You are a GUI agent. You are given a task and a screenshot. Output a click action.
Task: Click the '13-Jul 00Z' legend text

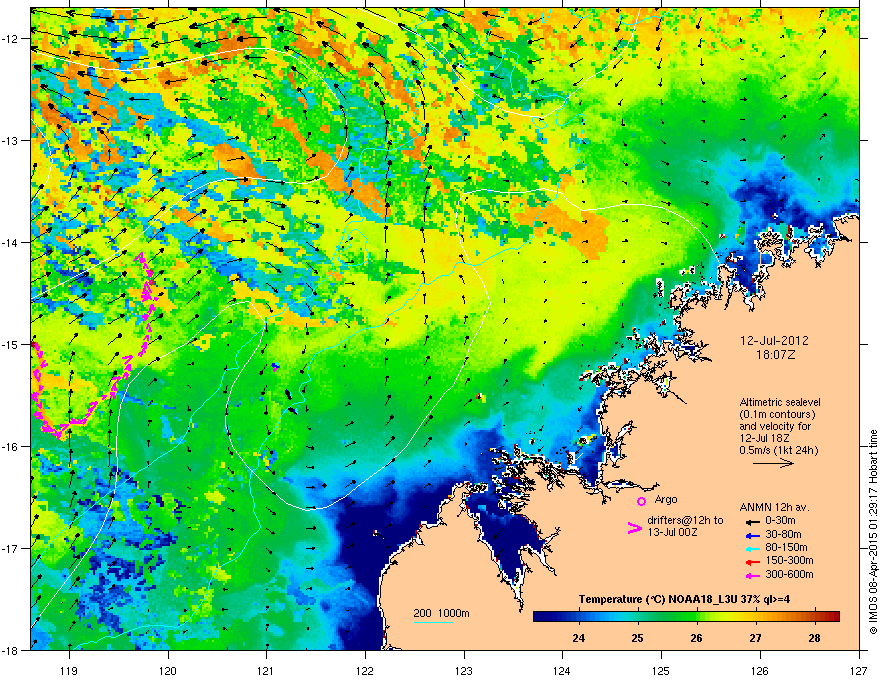(x=672, y=532)
